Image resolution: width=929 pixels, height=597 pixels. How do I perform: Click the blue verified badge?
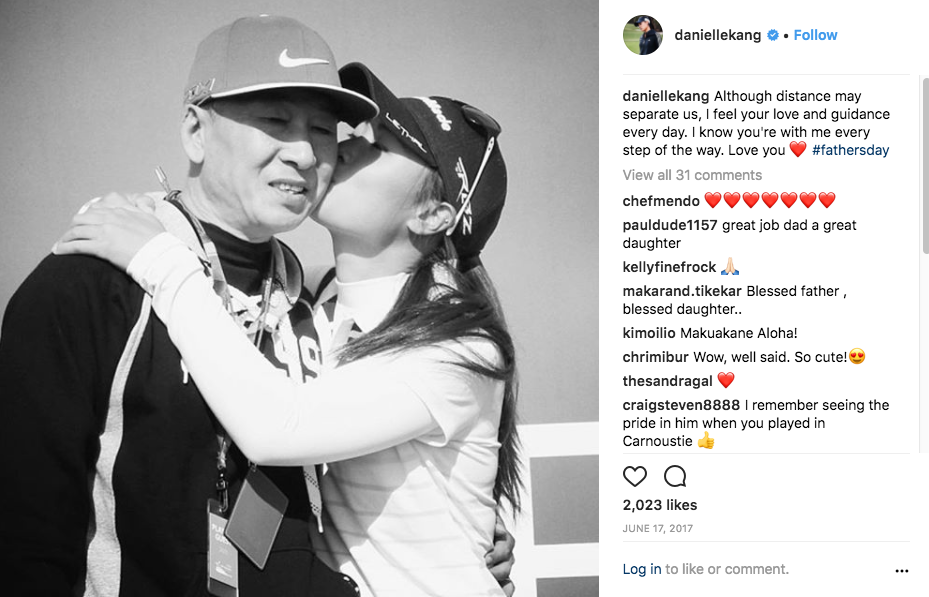coord(773,35)
